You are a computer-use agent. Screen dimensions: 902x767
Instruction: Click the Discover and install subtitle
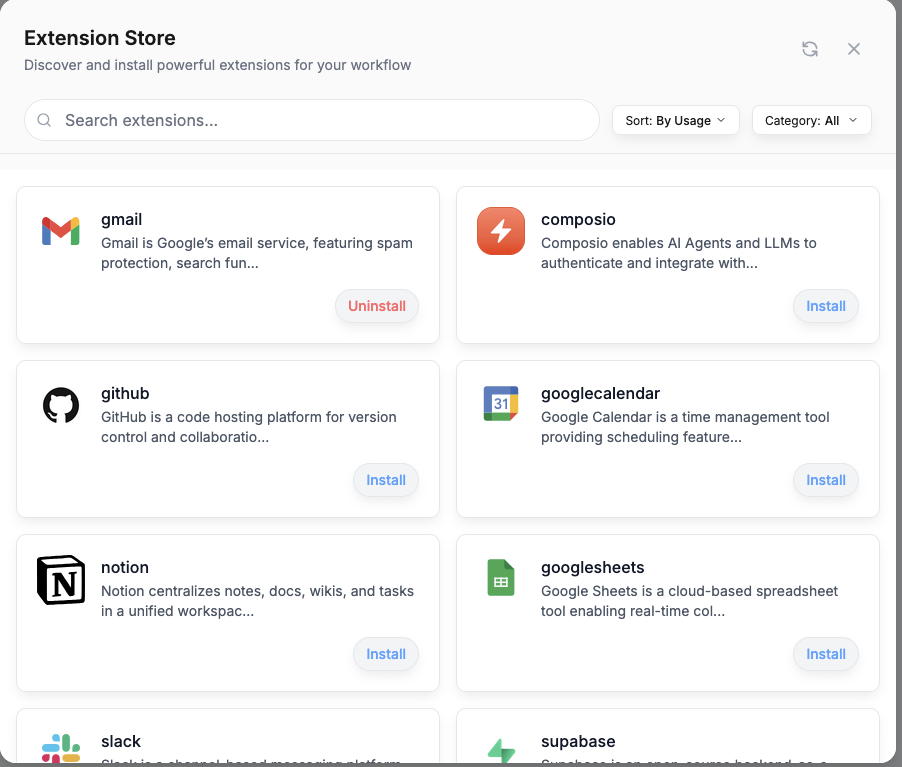point(217,65)
